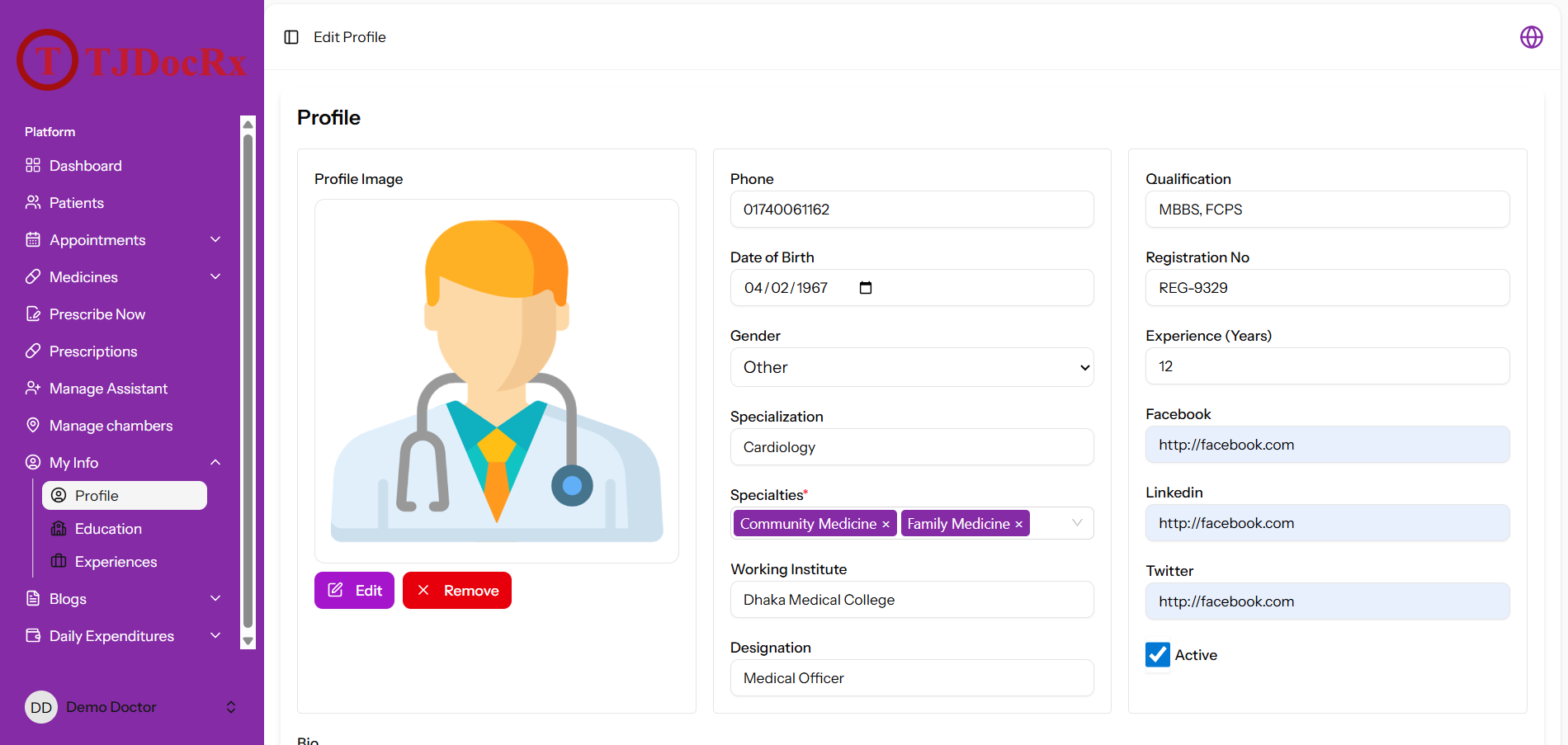
Task: Click the red Remove image button
Action: click(457, 590)
